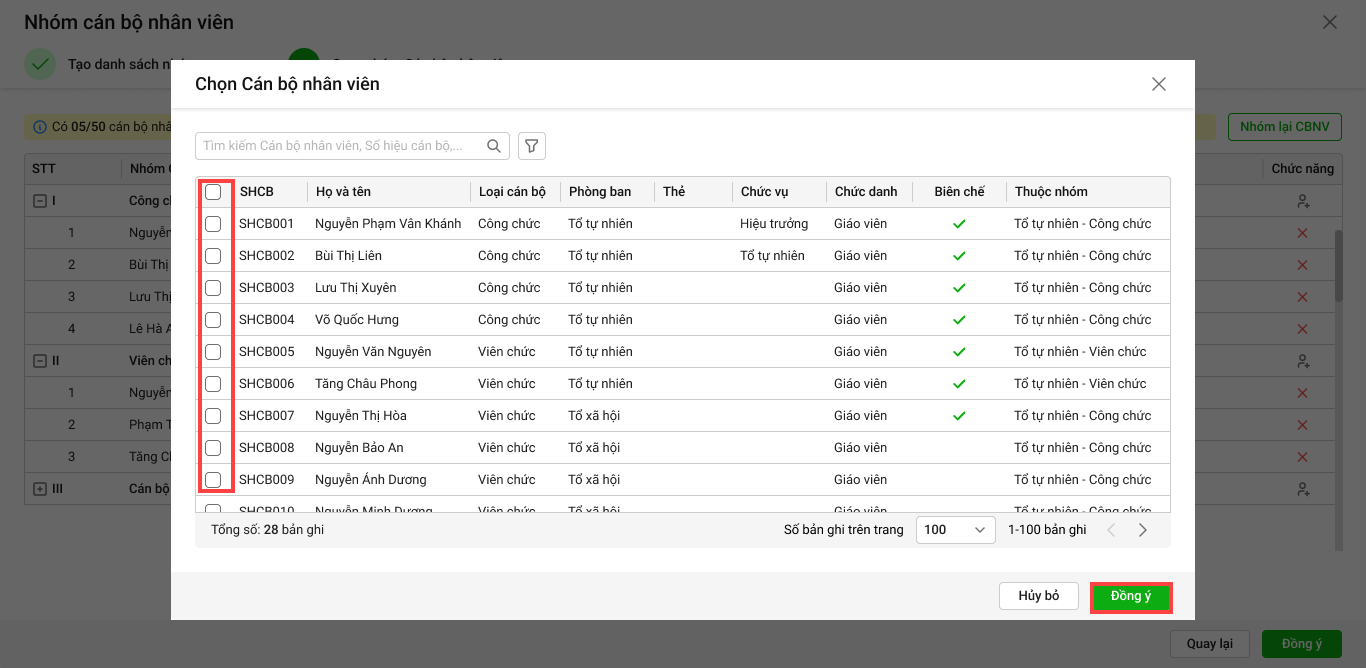Viewport: 1366px width, 668px height.
Task: Tick checkbox for Nguyễn Bảo An
Action: [x=213, y=448]
